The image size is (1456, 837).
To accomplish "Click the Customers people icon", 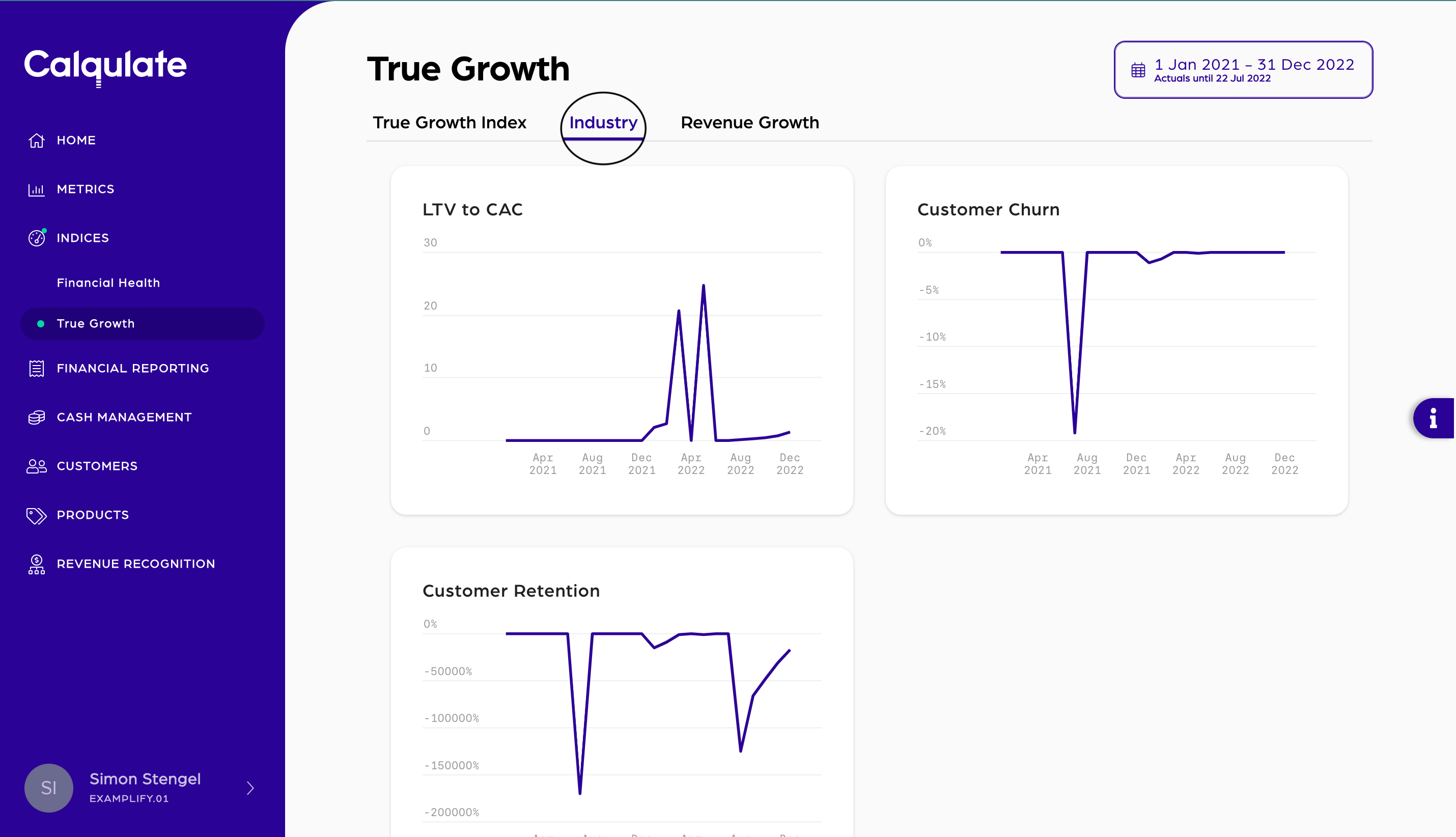I will pos(36,466).
